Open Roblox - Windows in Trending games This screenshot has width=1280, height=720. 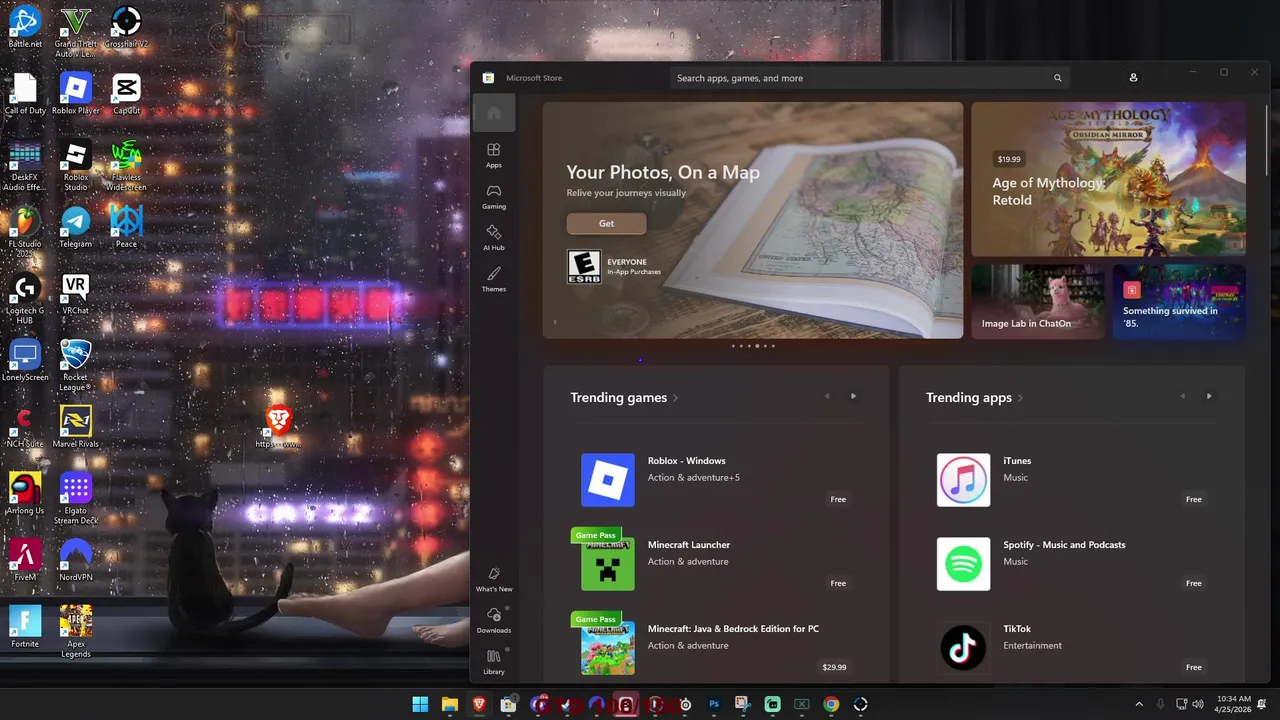(716, 480)
